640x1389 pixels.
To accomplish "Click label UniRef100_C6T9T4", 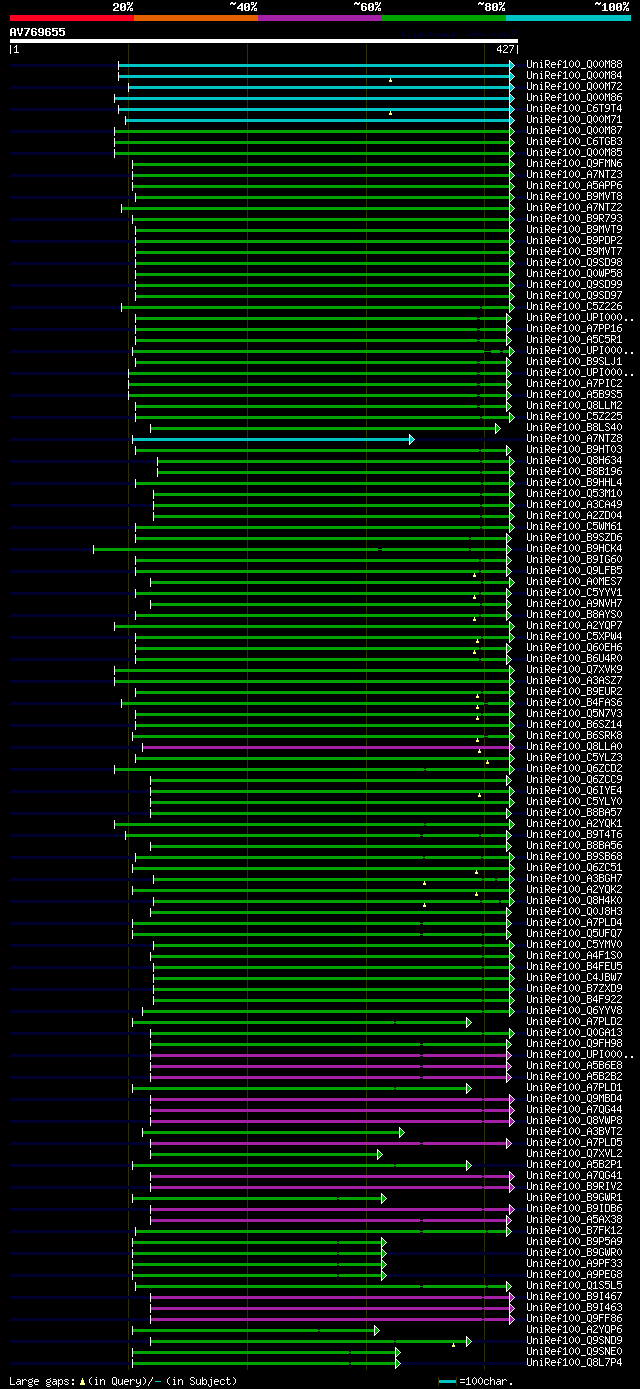I will click(574, 109).
